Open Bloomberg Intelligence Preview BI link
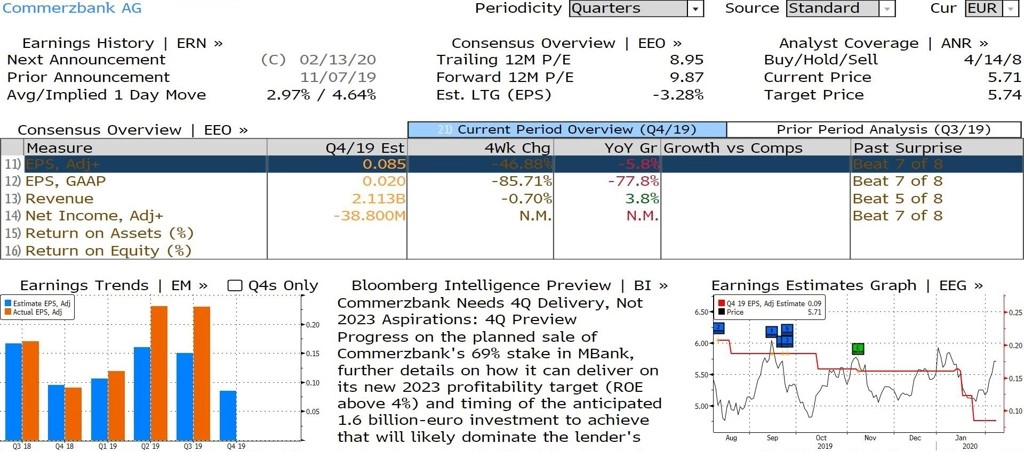1024x452 pixels. [510, 285]
